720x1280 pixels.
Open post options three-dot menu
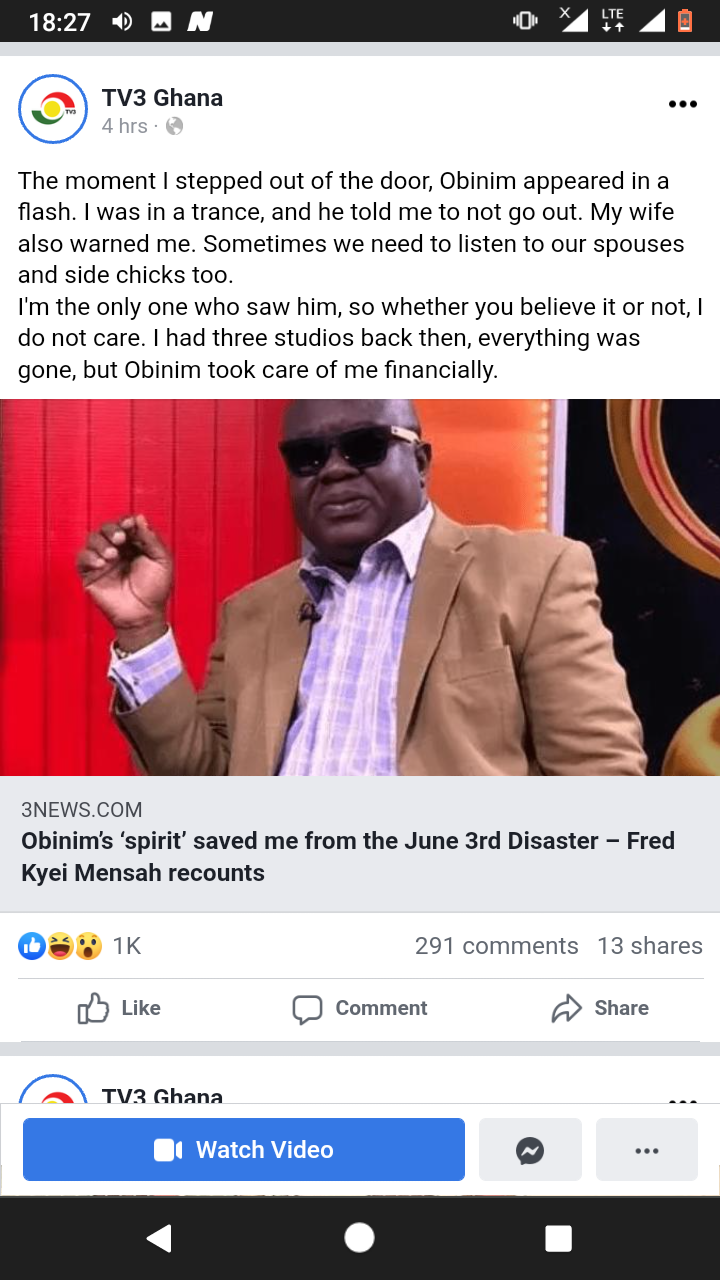tap(682, 105)
